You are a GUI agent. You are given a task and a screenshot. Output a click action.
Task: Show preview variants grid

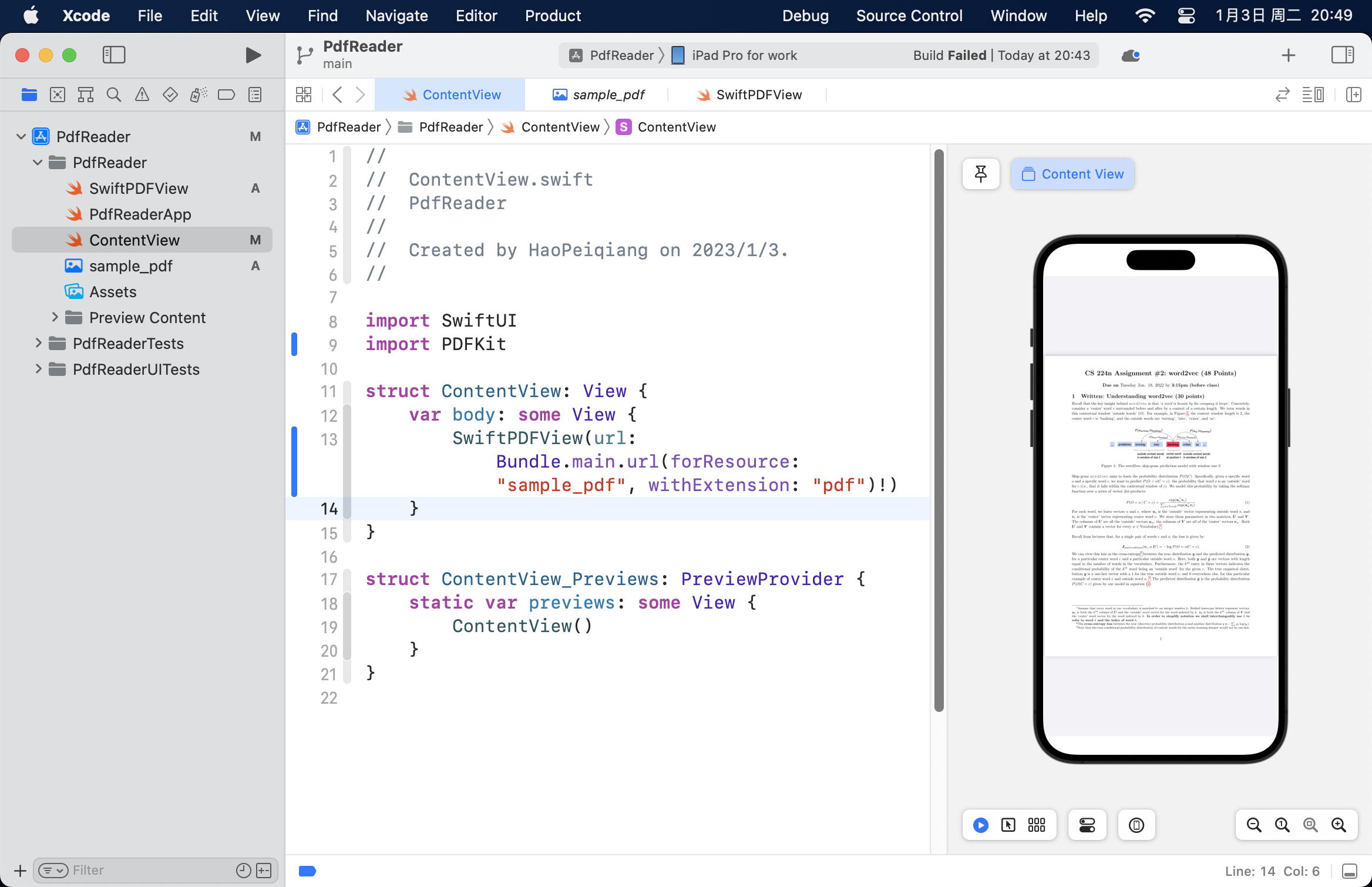pyautogui.click(x=1035, y=825)
